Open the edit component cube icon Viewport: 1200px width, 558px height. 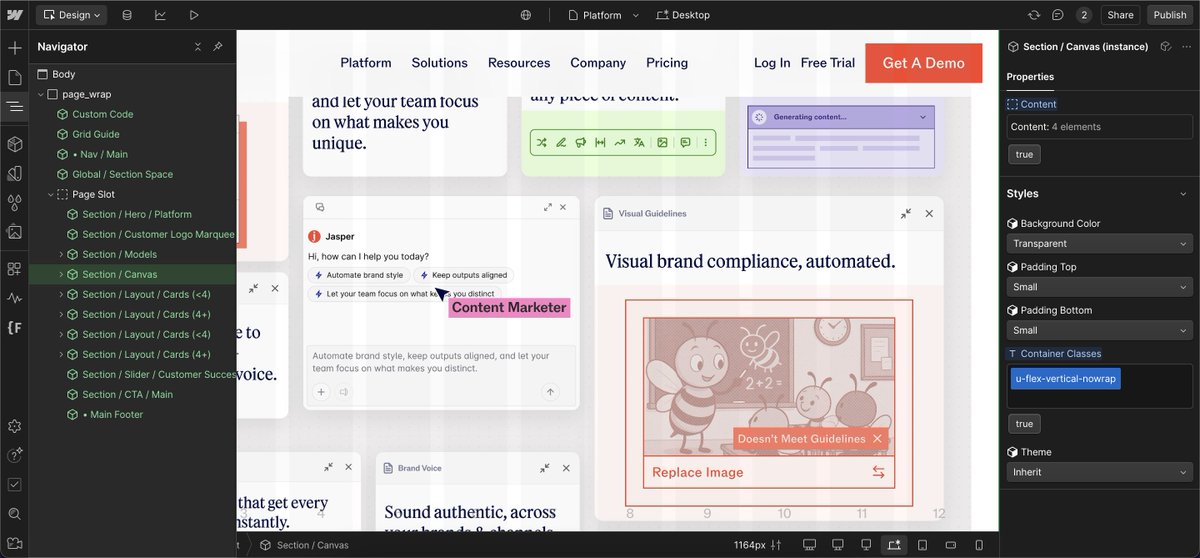(1165, 47)
